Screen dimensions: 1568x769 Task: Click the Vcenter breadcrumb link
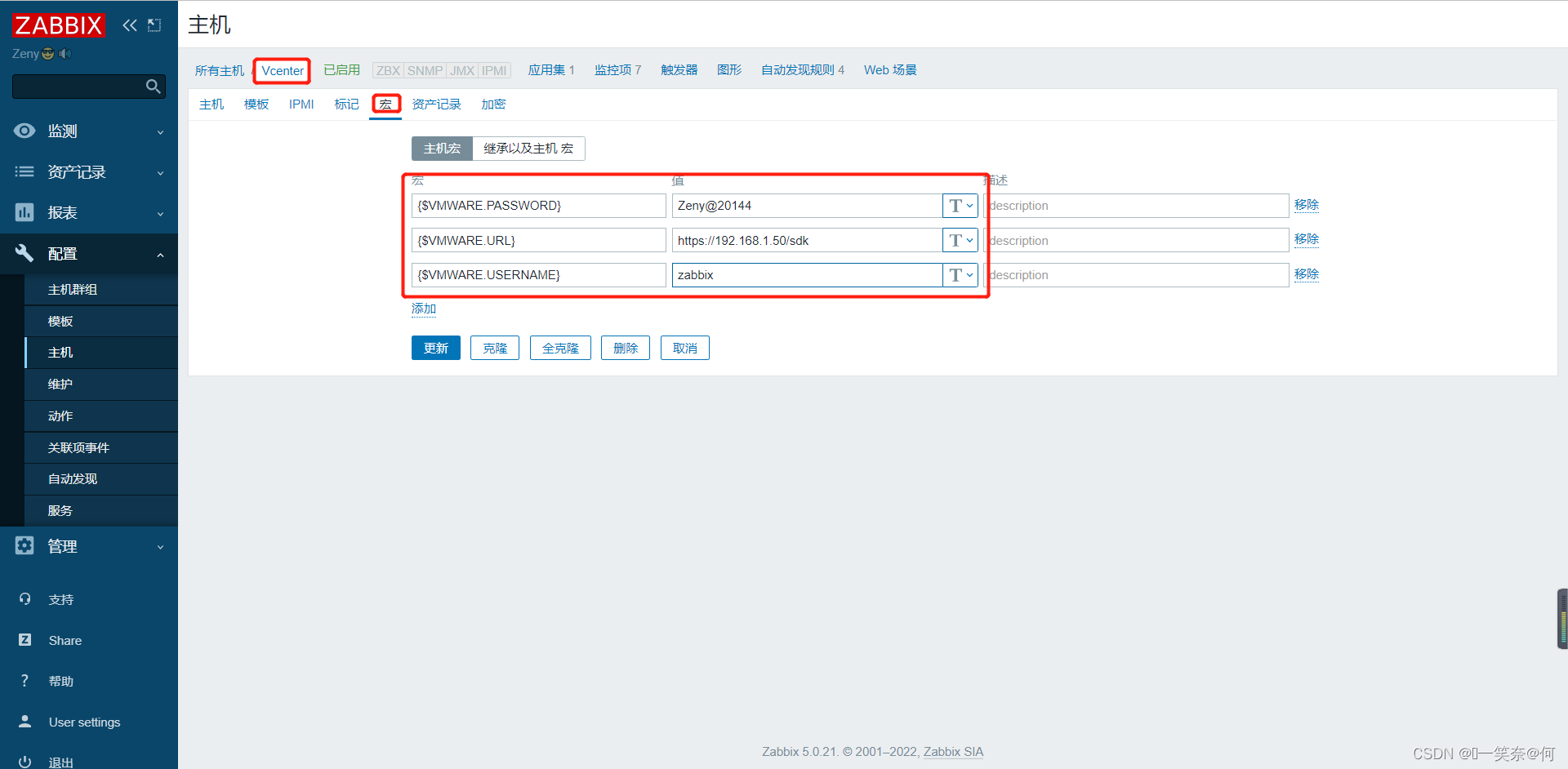coord(283,71)
